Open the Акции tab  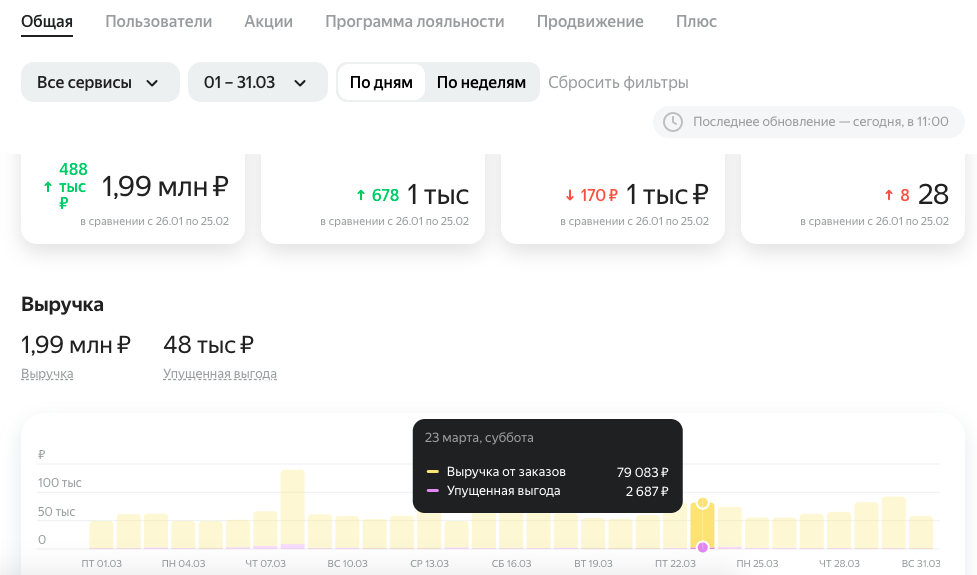(x=268, y=21)
